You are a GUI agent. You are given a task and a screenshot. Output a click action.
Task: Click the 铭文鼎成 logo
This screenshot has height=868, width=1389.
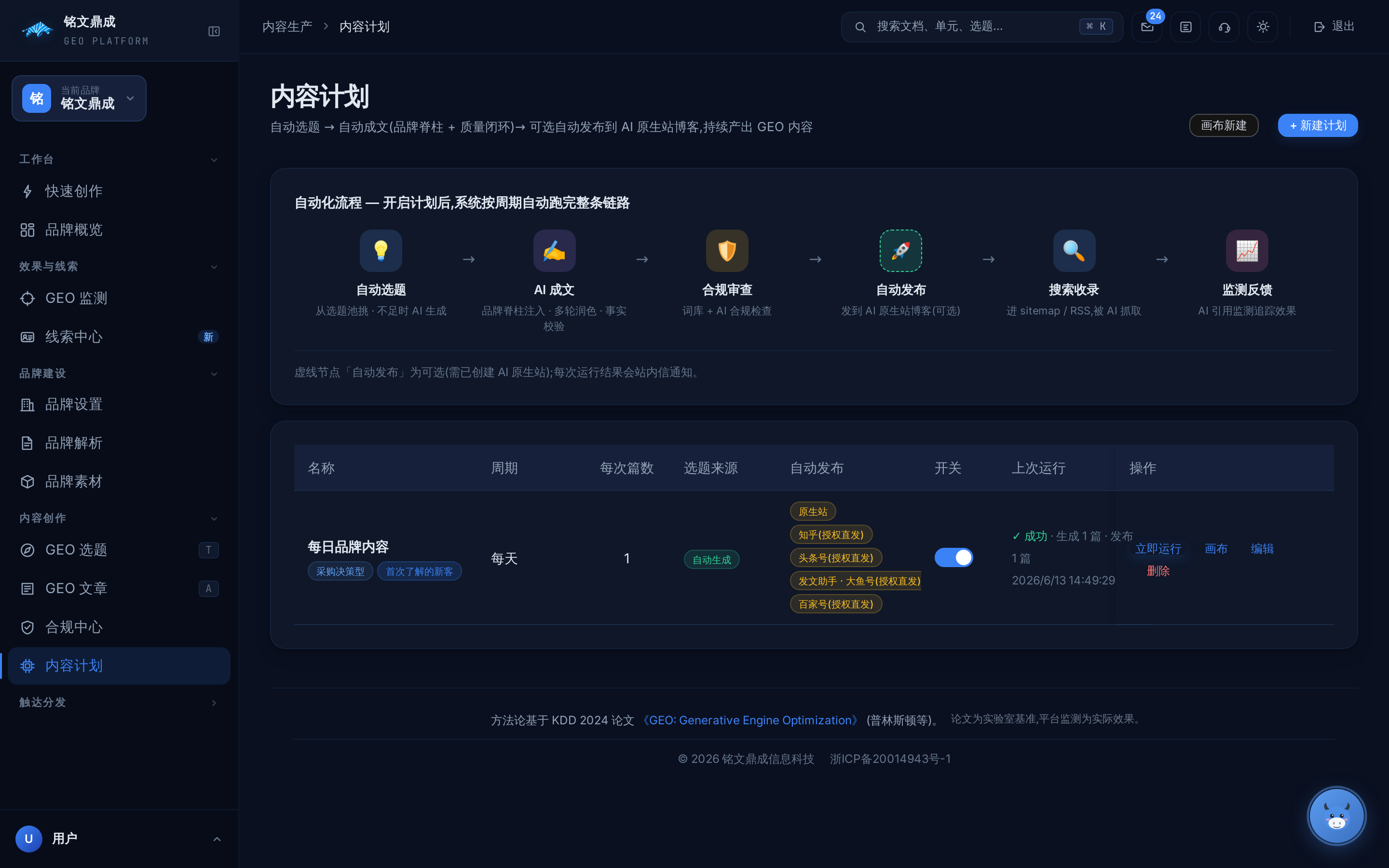click(37, 29)
